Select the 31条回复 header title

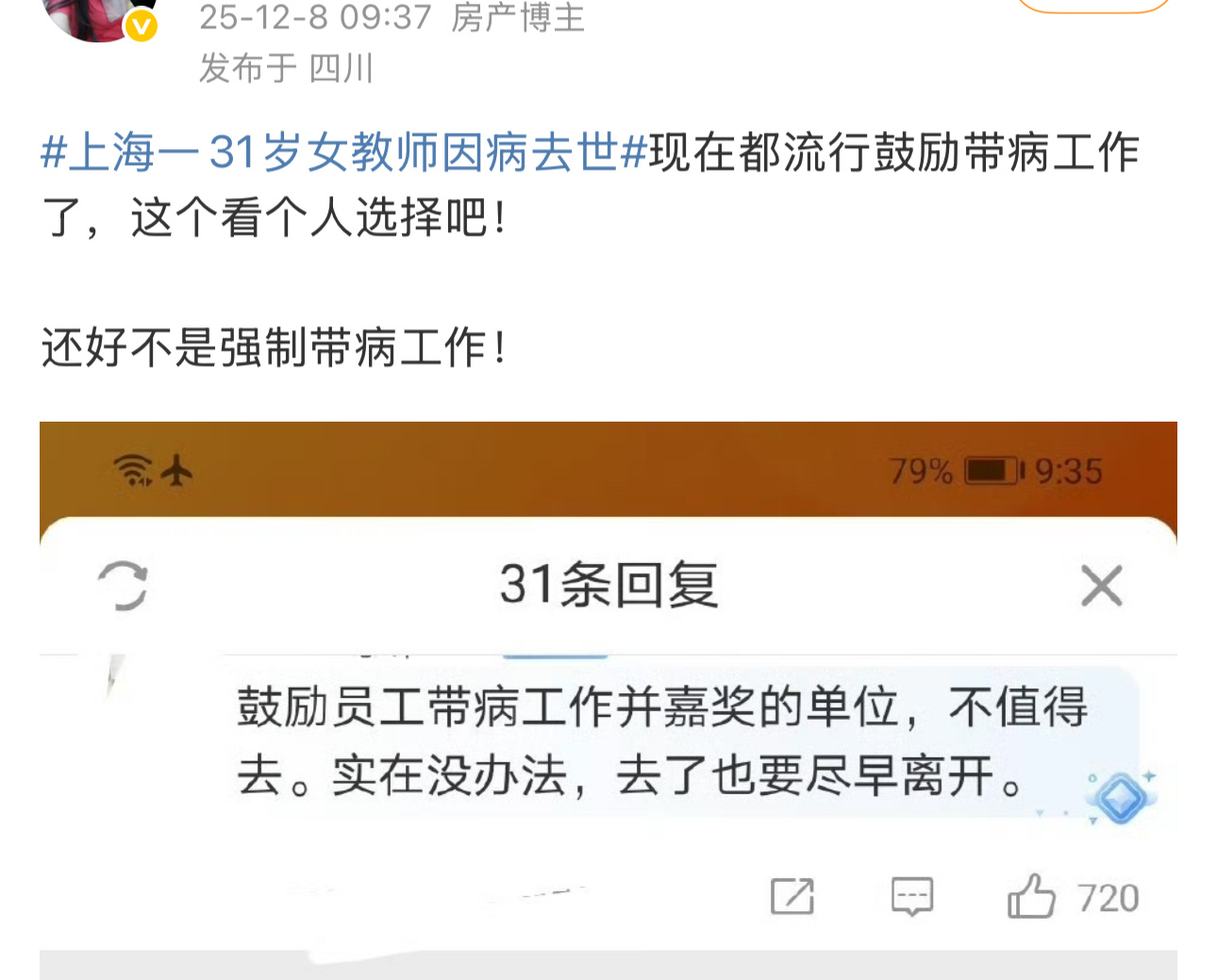pyautogui.click(x=608, y=585)
